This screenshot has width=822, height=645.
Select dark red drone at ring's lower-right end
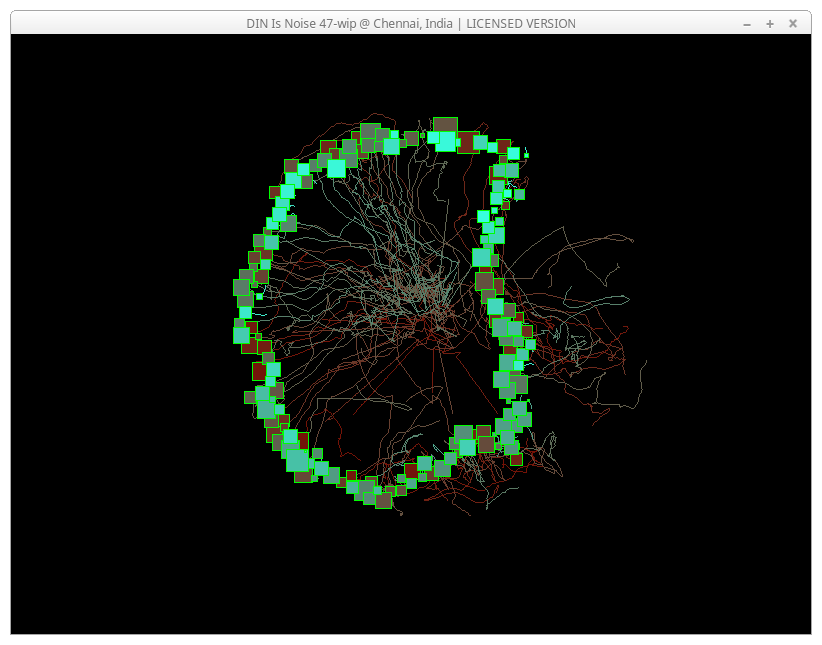(516, 459)
